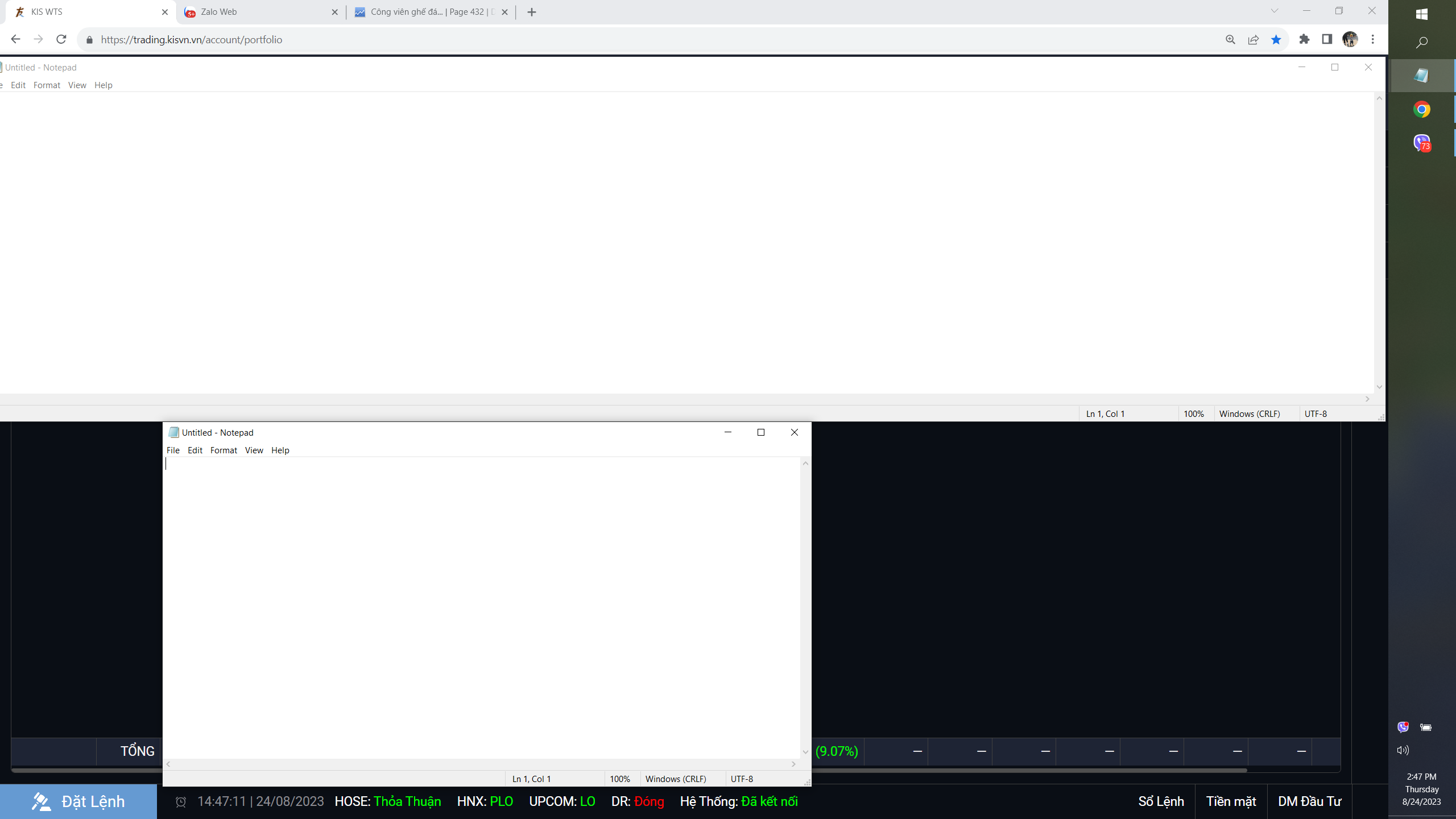Click the Chrome reload page icon
1456x819 pixels.
[61, 39]
